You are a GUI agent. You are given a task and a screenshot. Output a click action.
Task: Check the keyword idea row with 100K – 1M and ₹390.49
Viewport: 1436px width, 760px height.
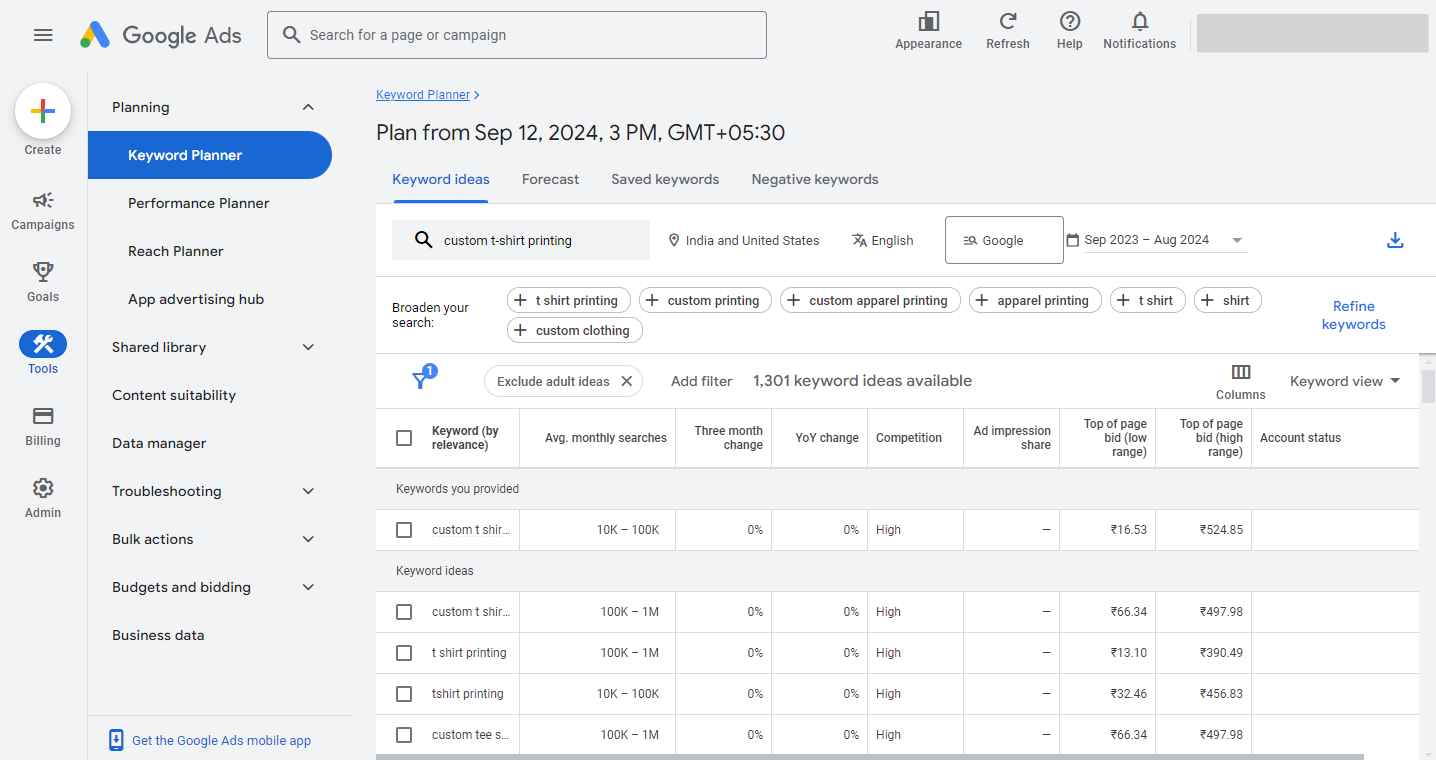404,653
